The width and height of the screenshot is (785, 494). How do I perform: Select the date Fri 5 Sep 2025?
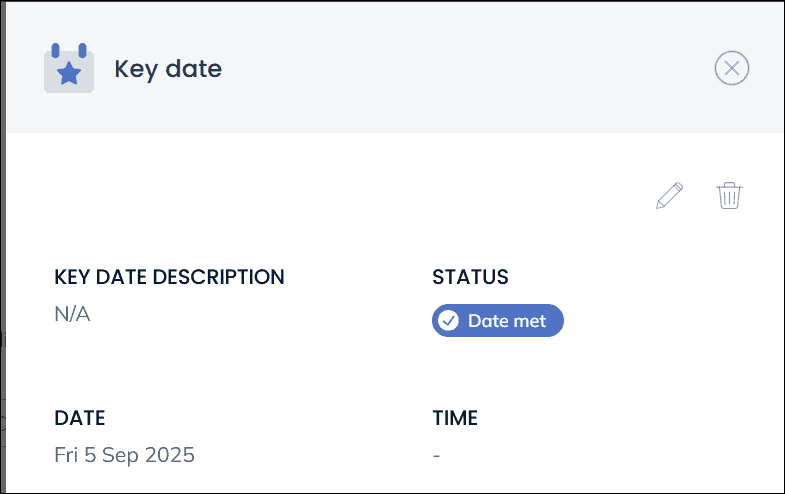coord(124,455)
